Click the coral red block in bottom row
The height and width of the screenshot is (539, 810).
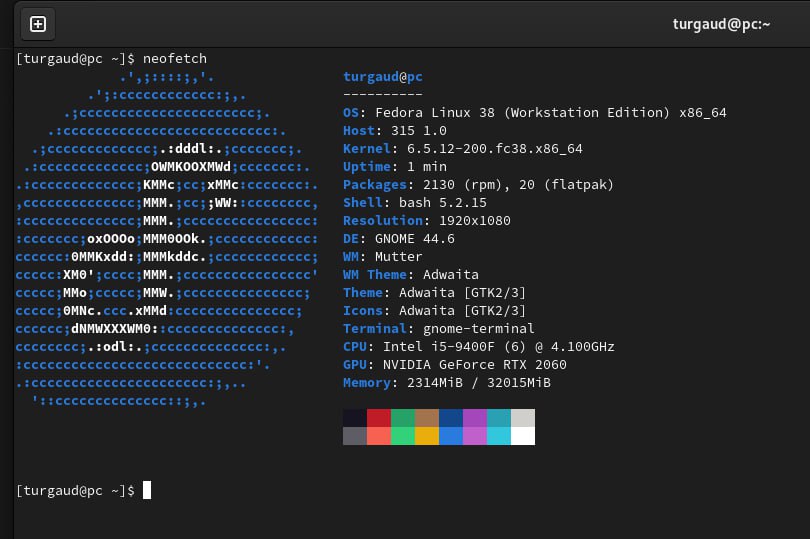point(379,436)
